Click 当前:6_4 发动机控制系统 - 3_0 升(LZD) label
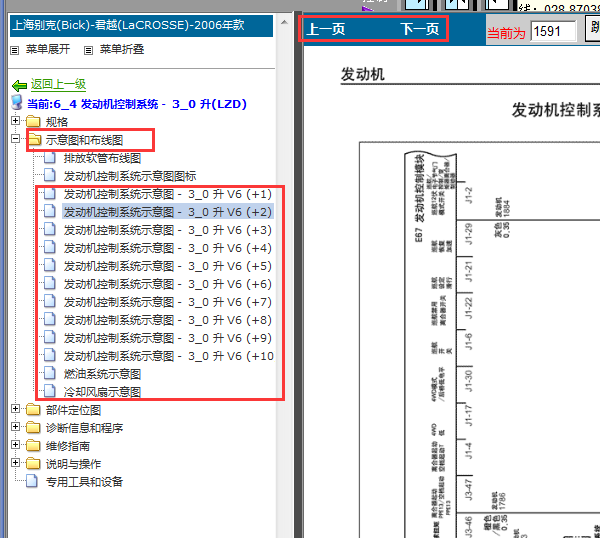Viewport: 600px width, 538px height. tap(137, 104)
